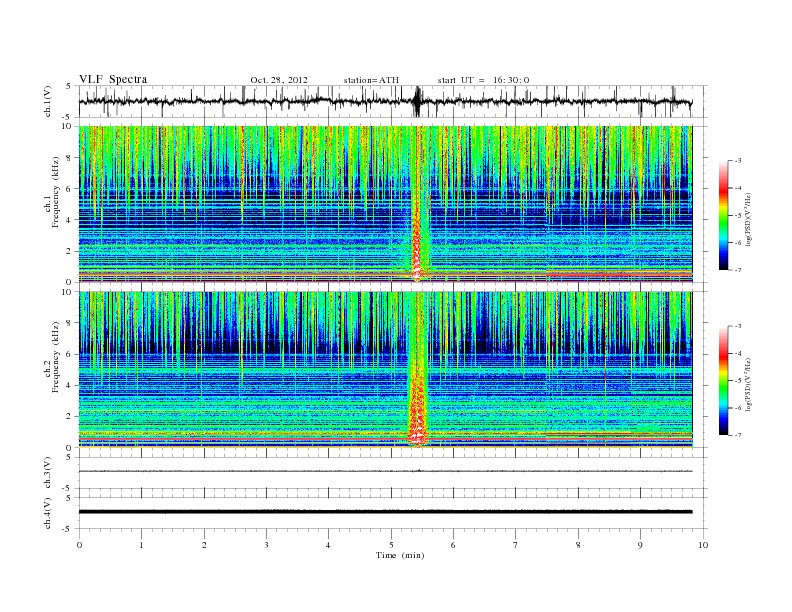Click time-axis tick label "9"
Viewport: 792px width, 612px height.
[640, 545]
